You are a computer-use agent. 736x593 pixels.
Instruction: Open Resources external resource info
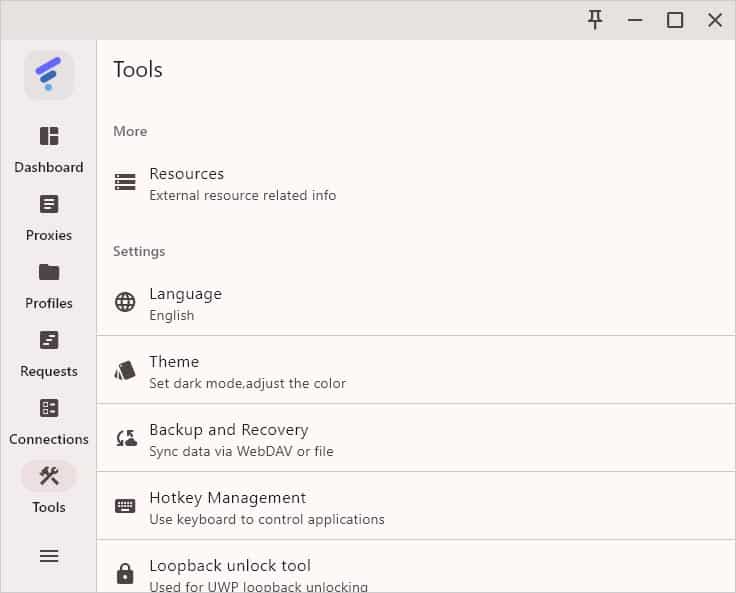pyautogui.click(x=416, y=184)
